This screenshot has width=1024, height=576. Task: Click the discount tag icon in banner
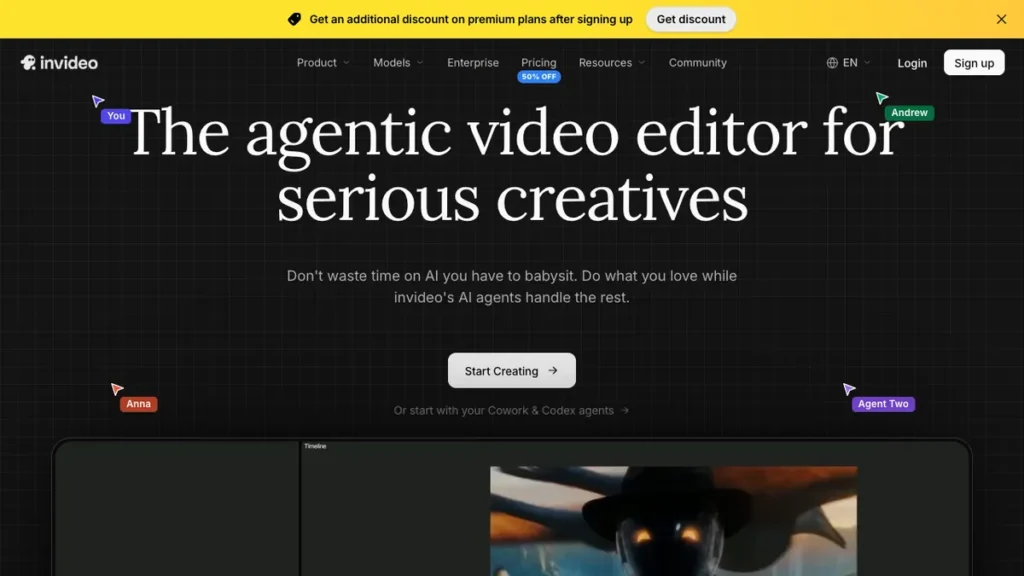[295, 19]
